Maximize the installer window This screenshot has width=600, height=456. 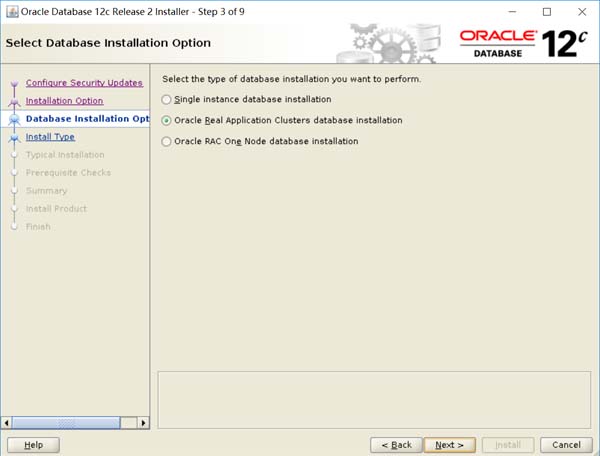(x=547, y=12)
